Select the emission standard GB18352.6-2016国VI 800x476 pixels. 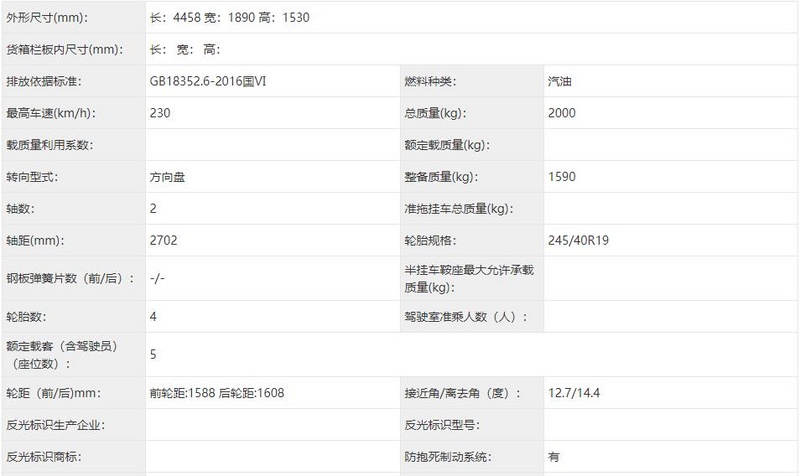tap(208, 81)
